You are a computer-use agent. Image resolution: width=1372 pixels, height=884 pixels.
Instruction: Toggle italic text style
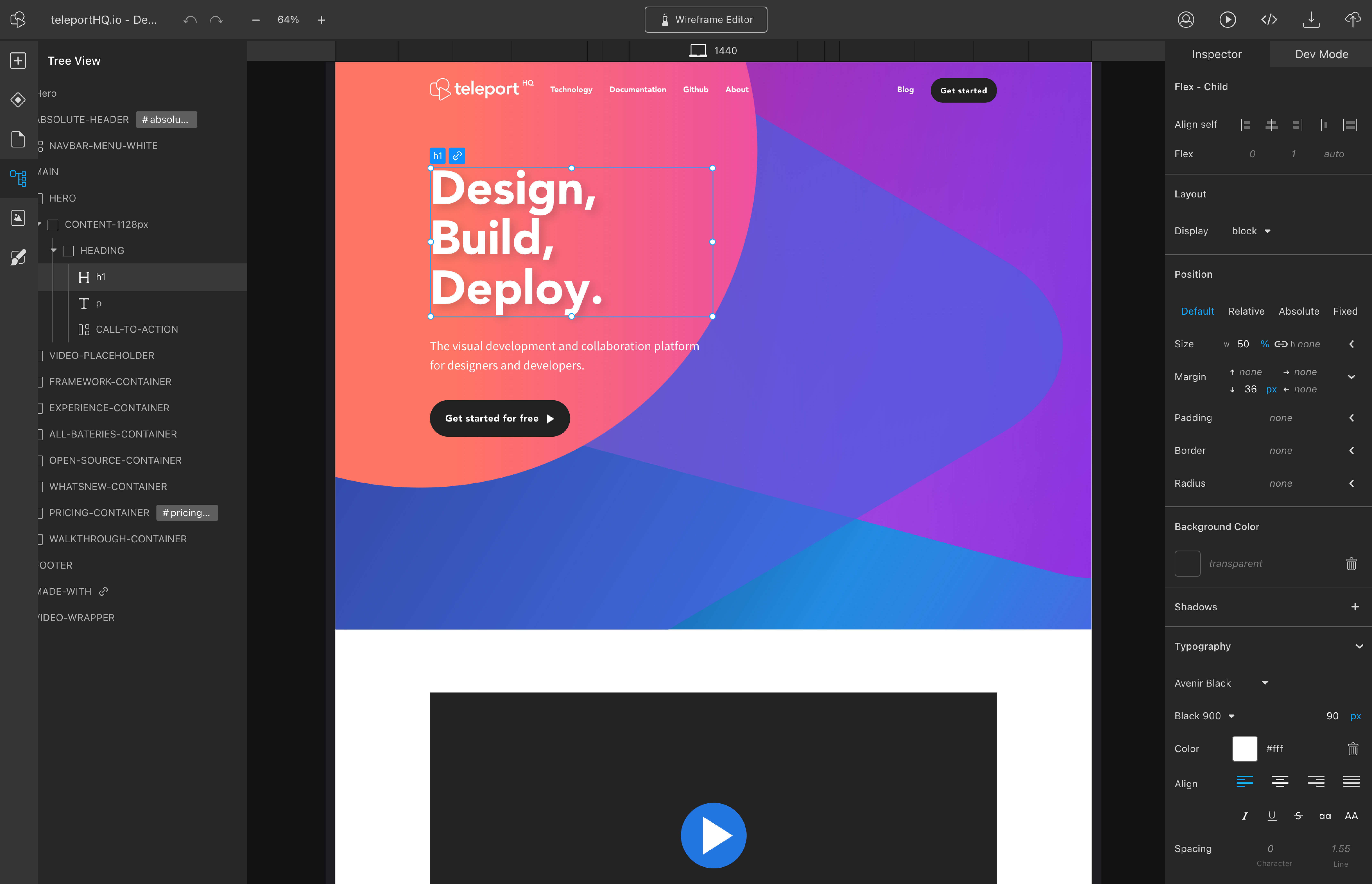pos(1245,816)
